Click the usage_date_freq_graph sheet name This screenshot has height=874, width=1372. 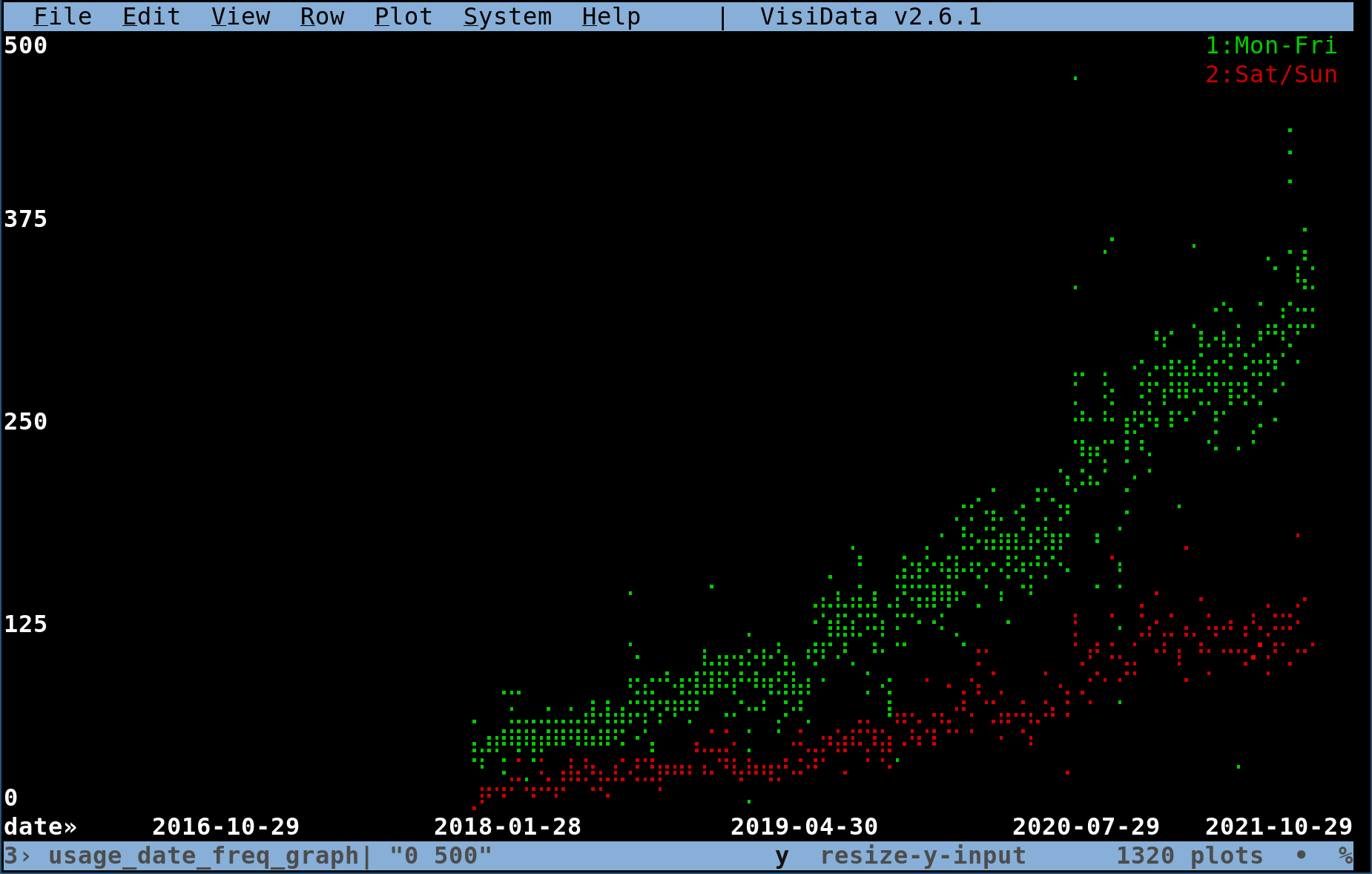[204, 855]
